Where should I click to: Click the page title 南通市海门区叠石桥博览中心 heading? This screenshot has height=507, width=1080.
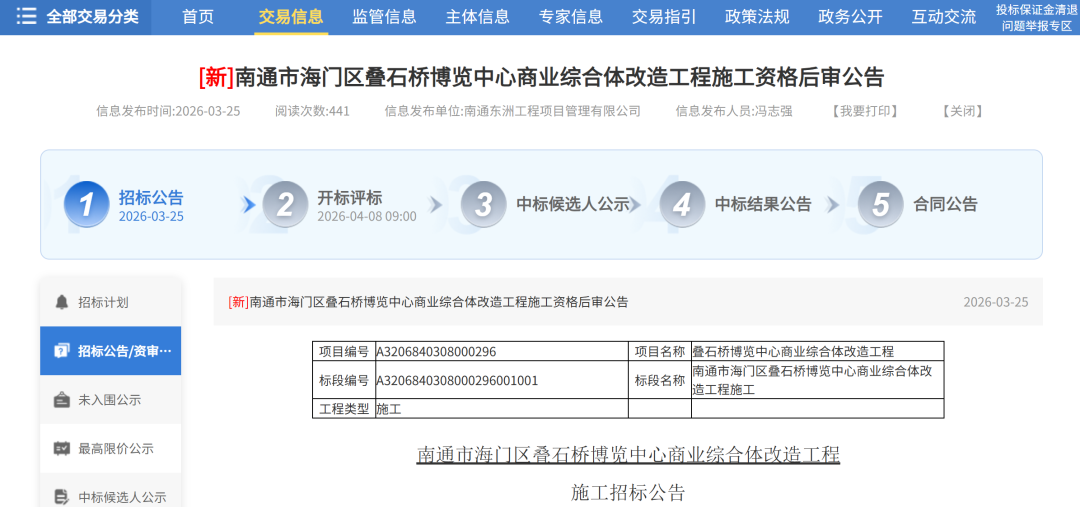(x=541, y=78)
